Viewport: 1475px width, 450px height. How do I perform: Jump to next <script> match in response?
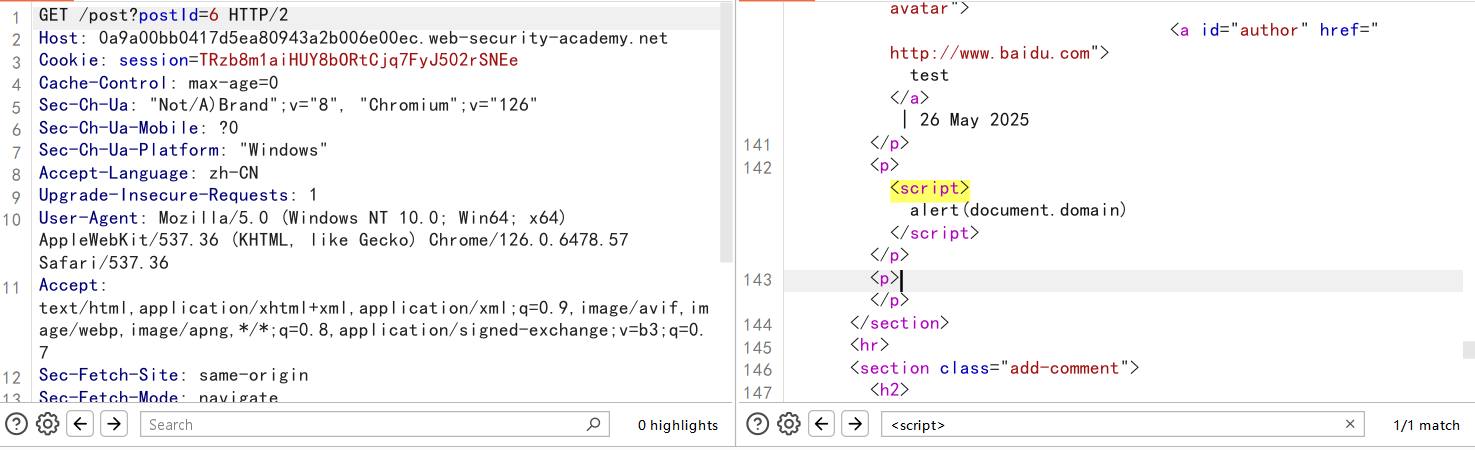[854, 424]
